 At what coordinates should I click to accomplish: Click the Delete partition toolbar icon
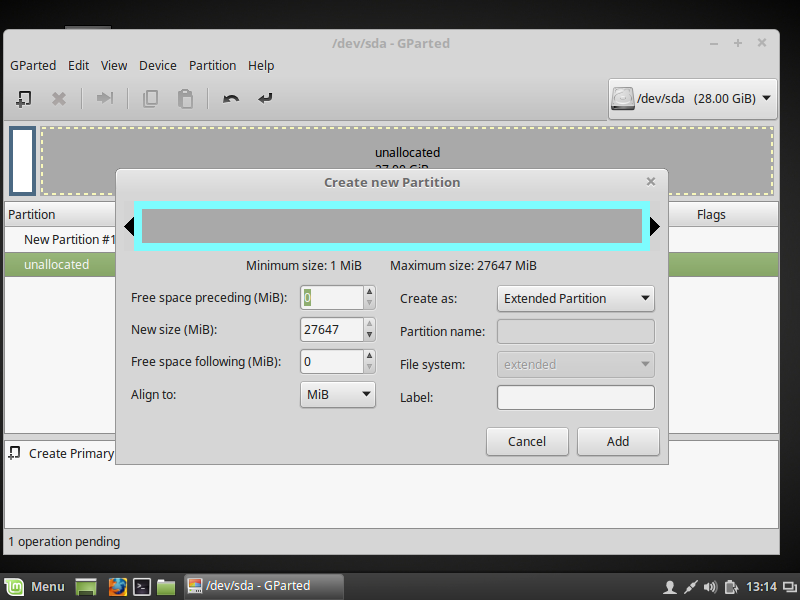59,98
